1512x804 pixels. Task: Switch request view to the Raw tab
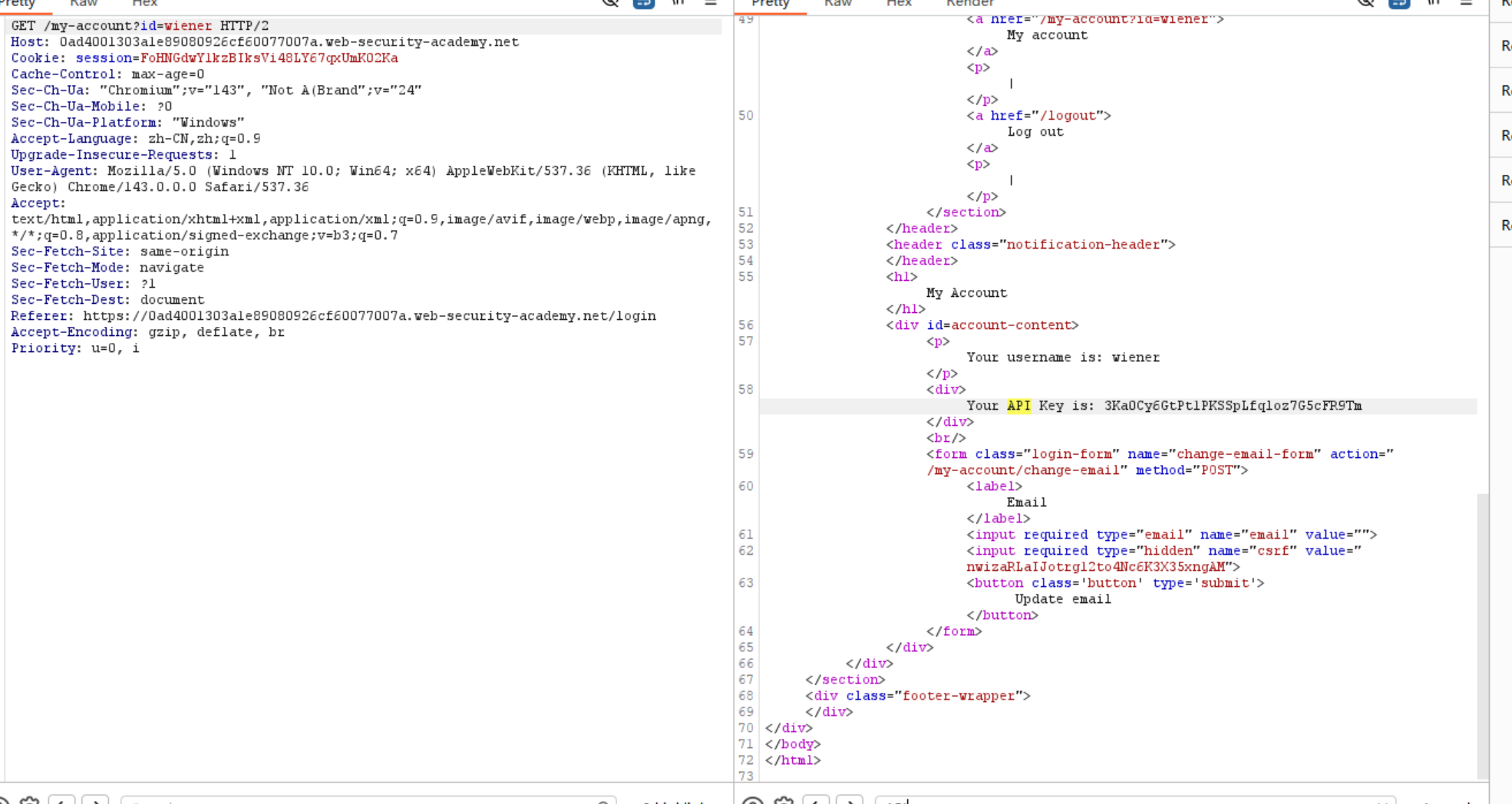84,4
